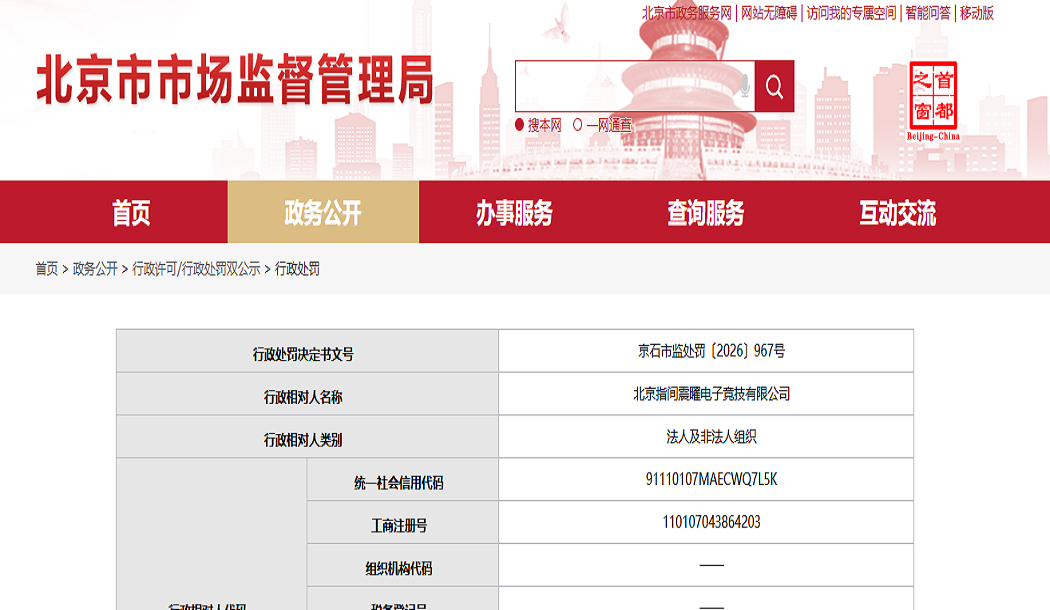Image resolution: width=1050 pixels, height=610 pixels.
Task: Click the microphone voice search icon
Action: [x=744, y=86]
